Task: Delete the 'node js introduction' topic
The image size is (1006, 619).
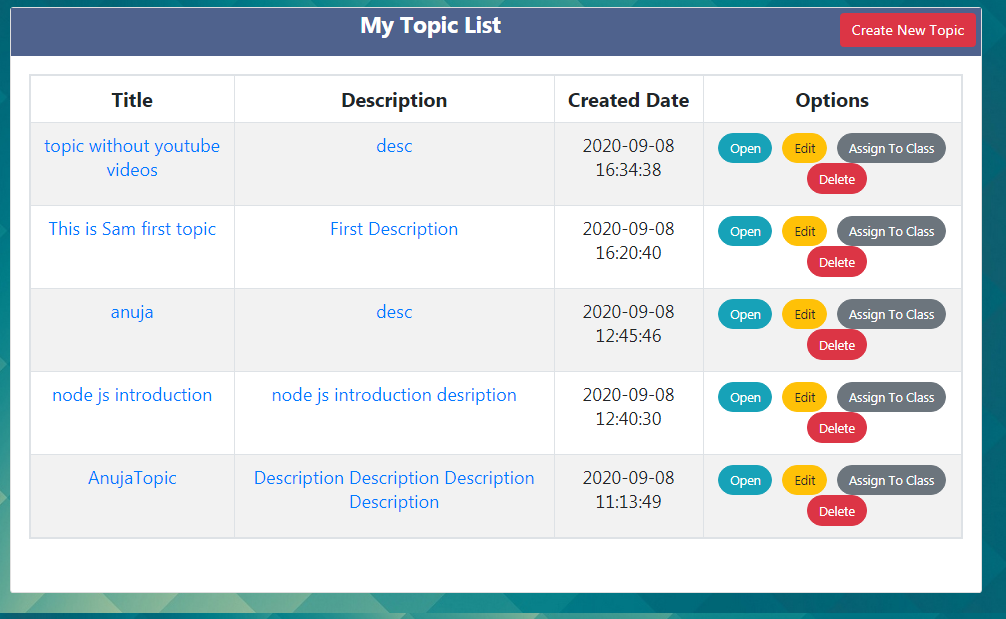Action: [x=837, y=428]
